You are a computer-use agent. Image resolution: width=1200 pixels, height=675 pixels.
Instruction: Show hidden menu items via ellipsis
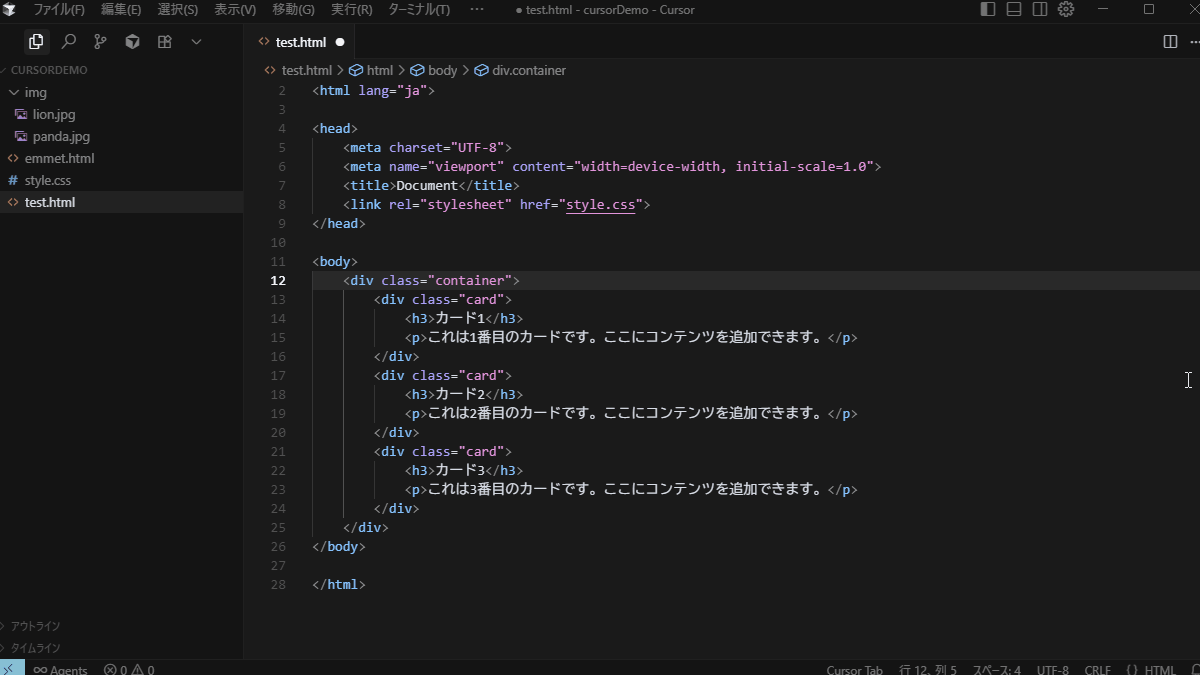[476, 10]
